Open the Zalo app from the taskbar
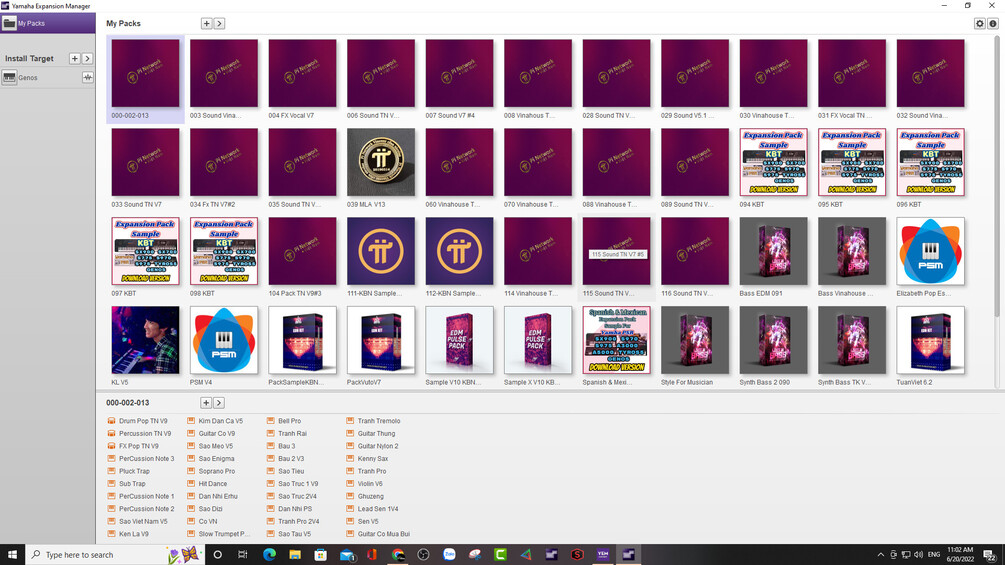The width and height of the screenshot is (1005, 565). click(449, 555)
